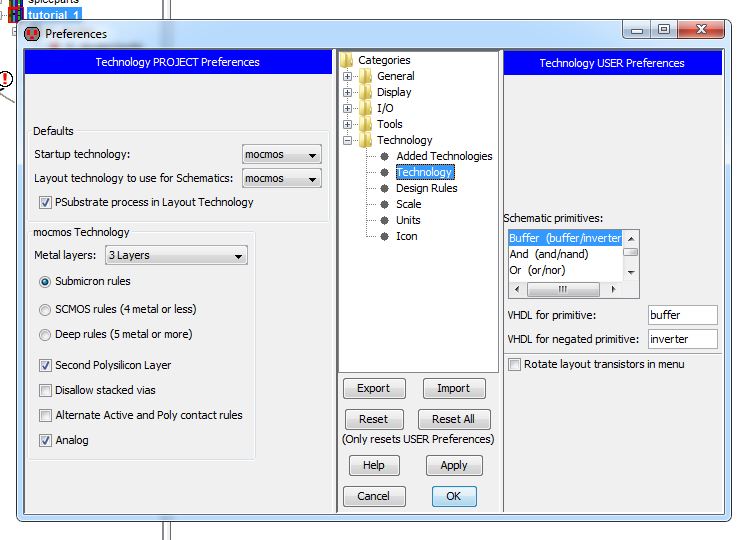Click horizontal scrollbar thumb of primitives list
This screenshot has height=540, width=744.
[x=563, y=289]
